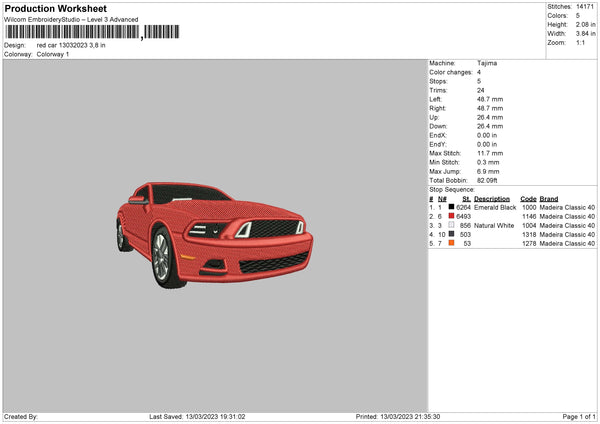Click the Total Bobbin value 82.09ft
This screenshot has height=424, width=600.
487,180
